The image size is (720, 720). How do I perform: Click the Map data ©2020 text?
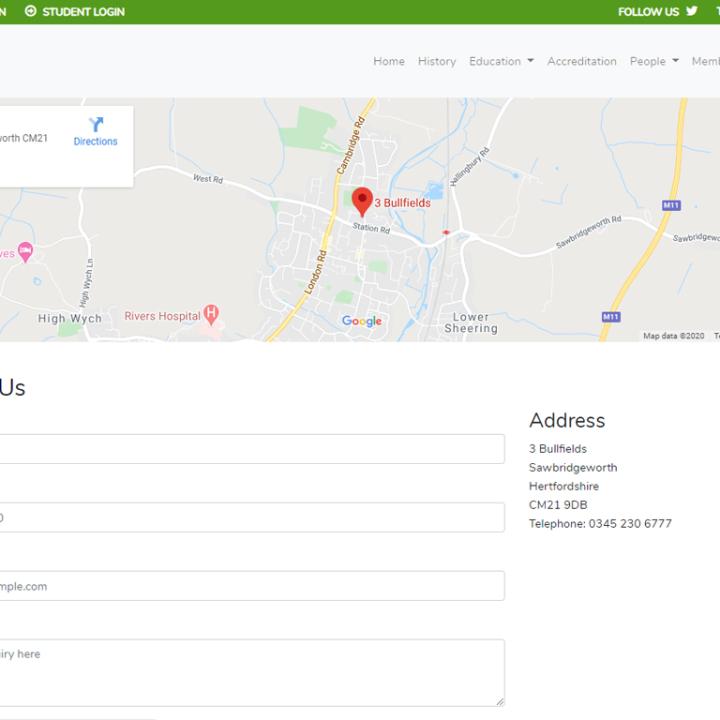pyautogui.click(x=673, y=336)
